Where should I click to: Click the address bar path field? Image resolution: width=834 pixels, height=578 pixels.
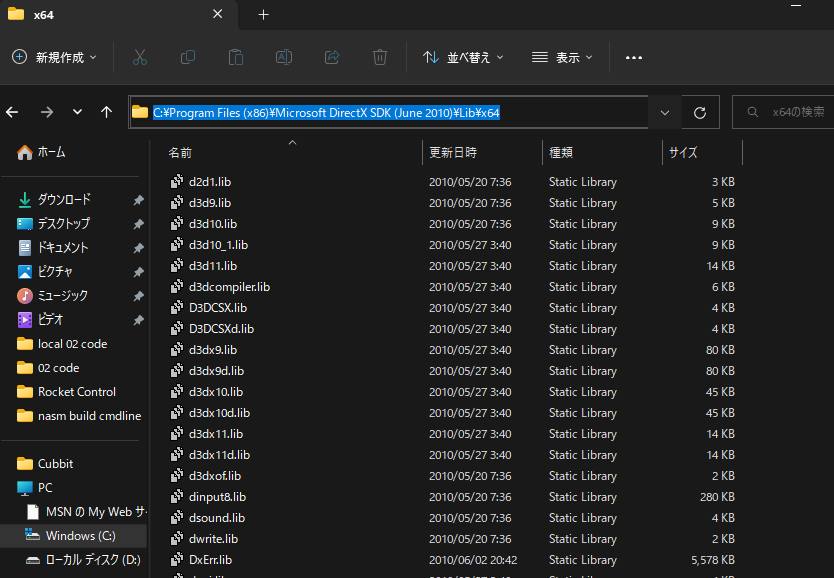(389, 112)
